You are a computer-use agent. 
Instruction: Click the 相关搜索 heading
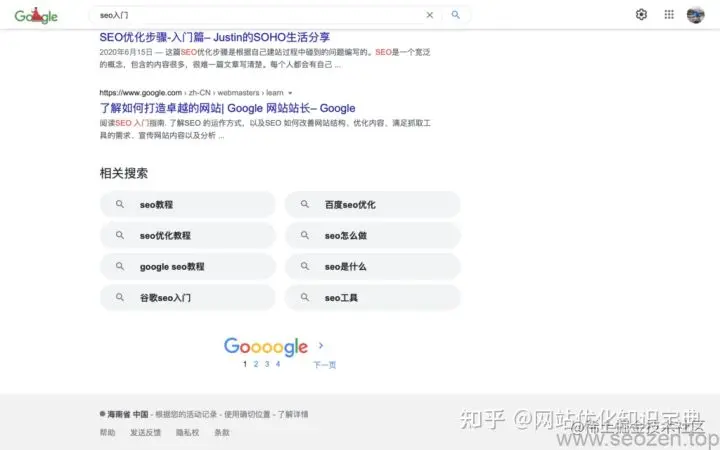124,173
